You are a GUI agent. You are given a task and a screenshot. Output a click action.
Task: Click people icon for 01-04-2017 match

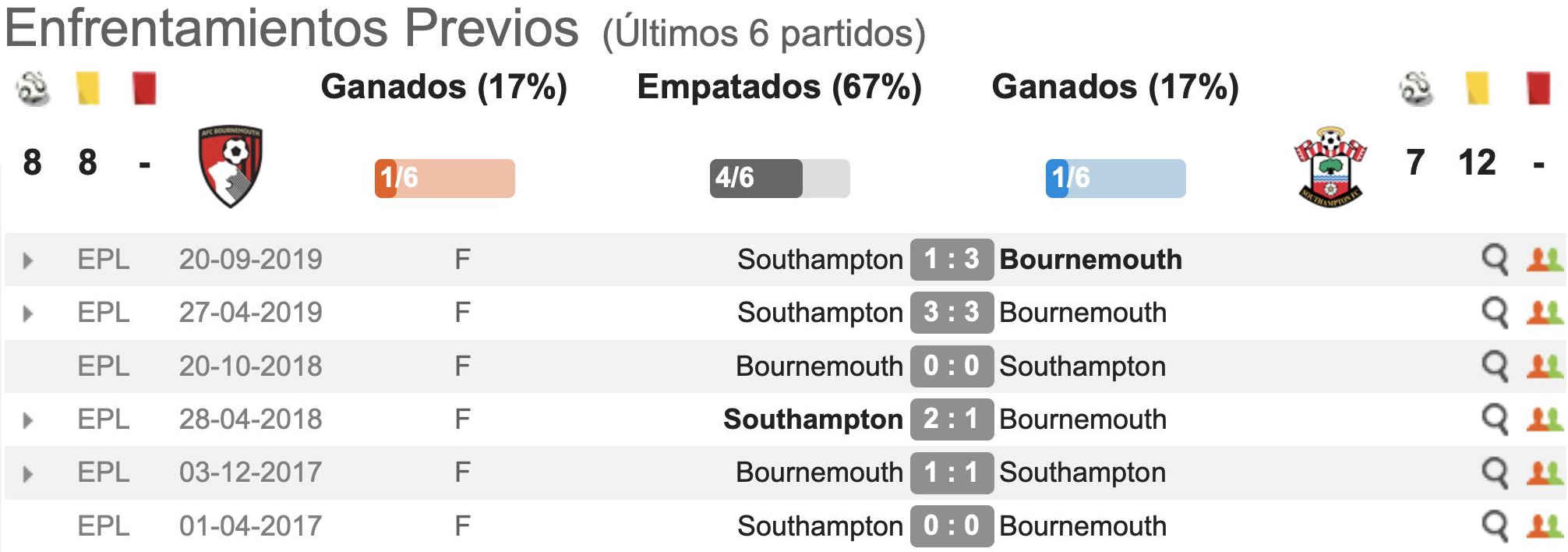[x=1545, y=526]
